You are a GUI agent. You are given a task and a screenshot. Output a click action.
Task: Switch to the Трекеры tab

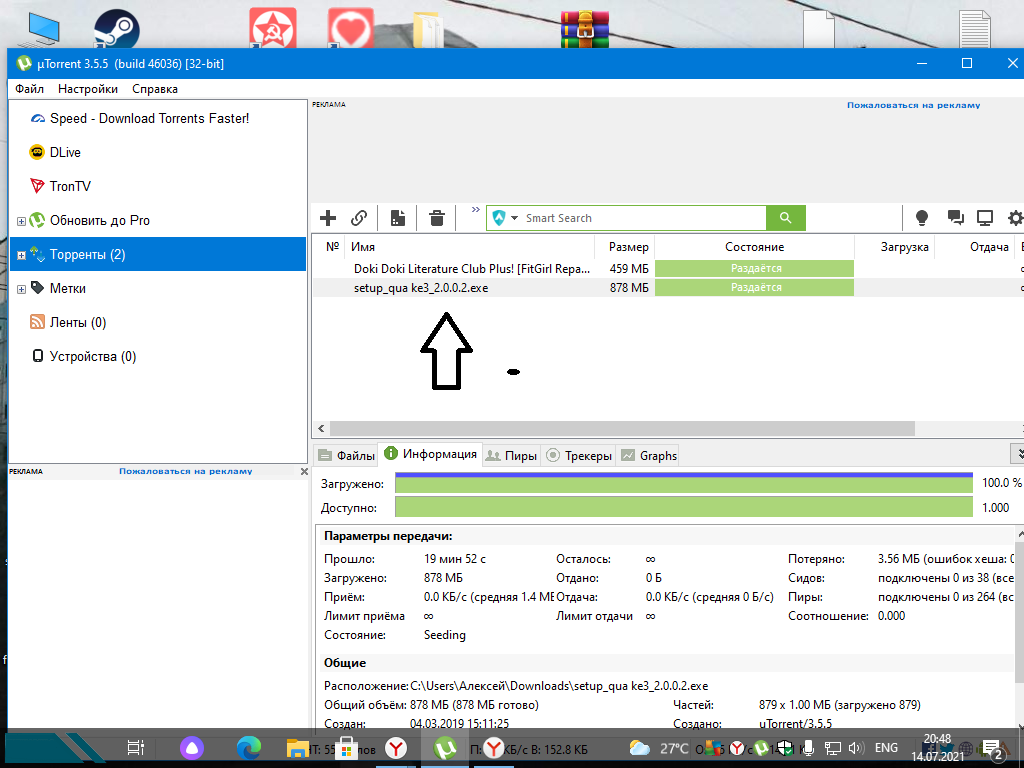(579, 455)
